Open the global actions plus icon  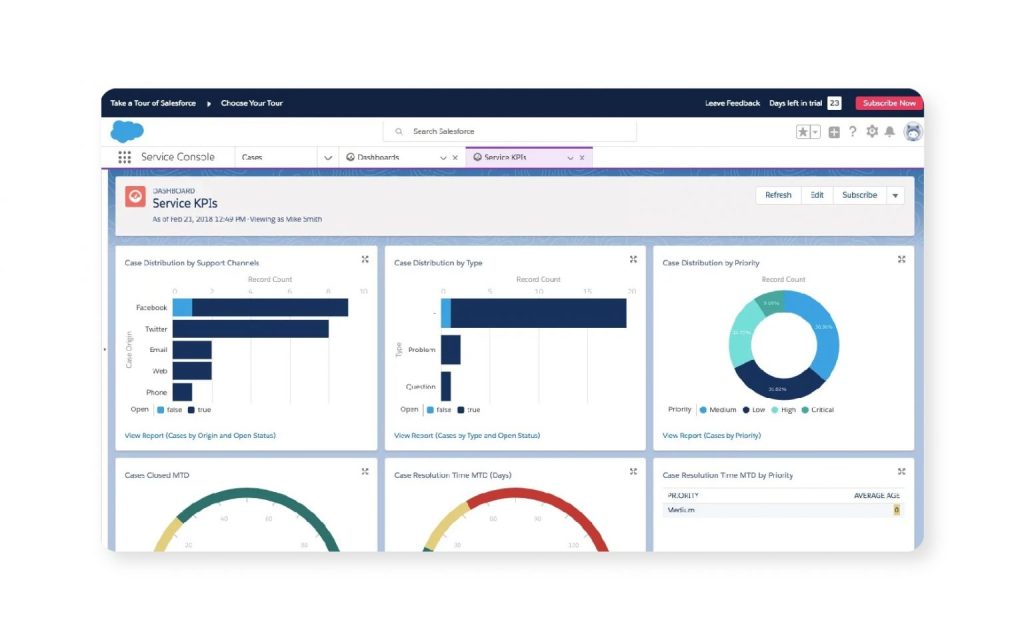pos(834,132)
